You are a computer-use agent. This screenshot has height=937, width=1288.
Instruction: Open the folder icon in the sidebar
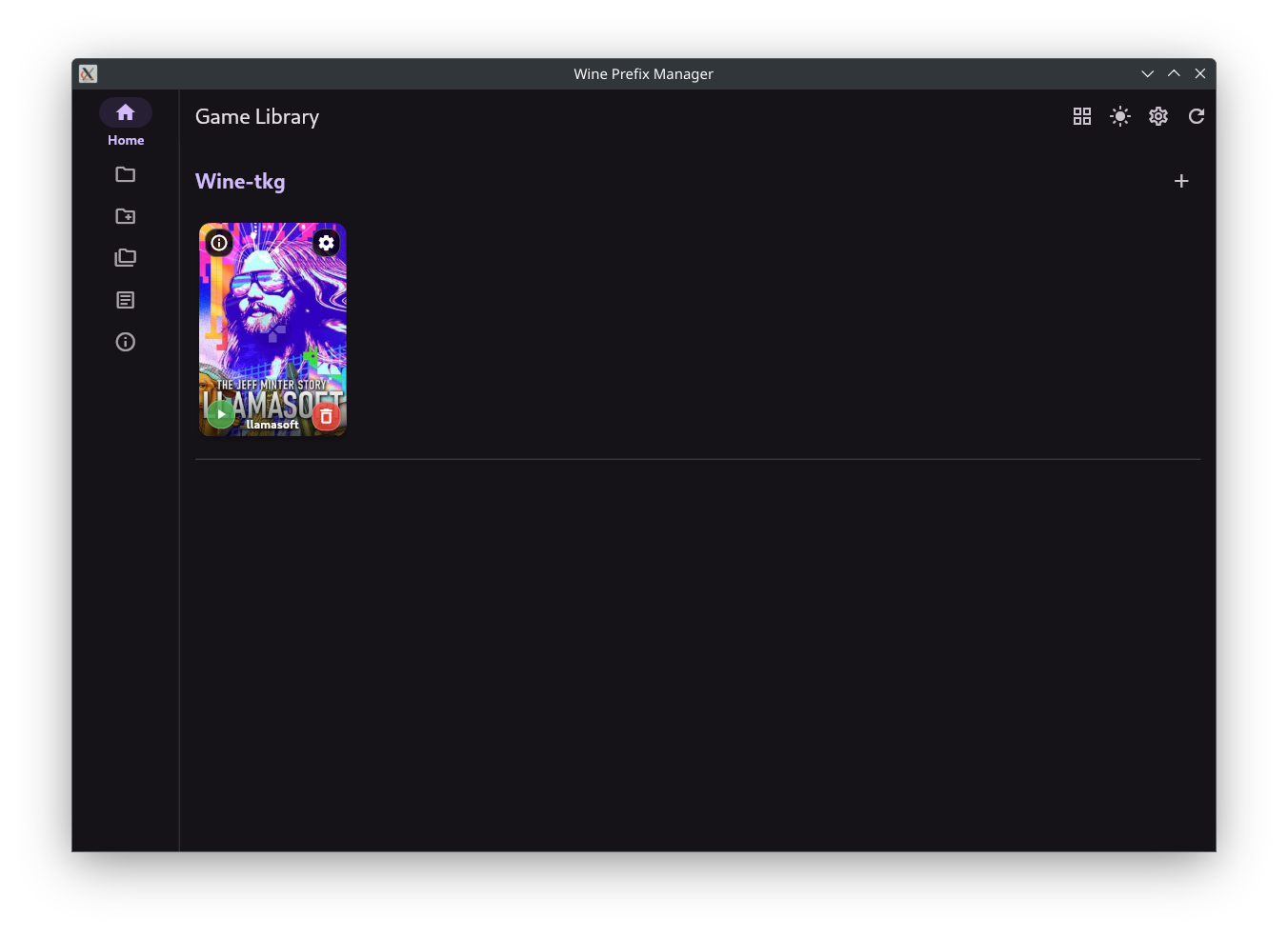[x=126, y=174]
